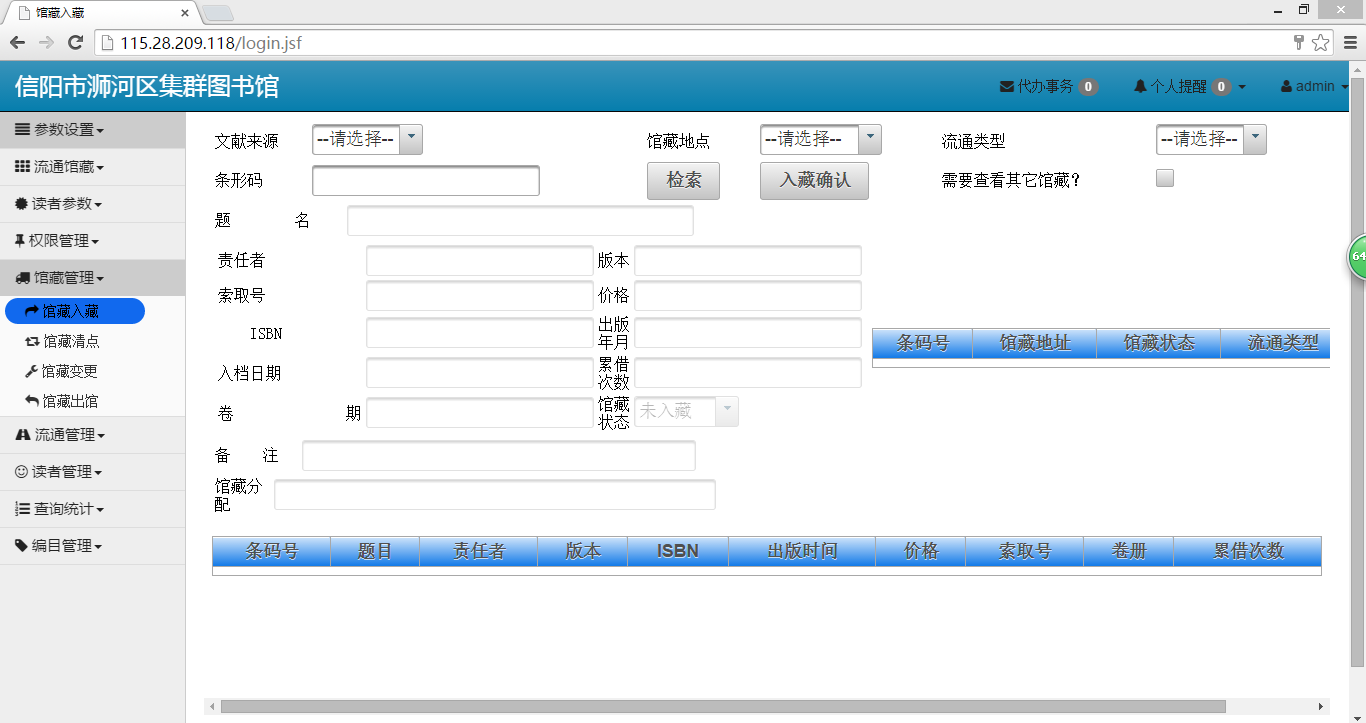Go back with the browser back arrow

[x=17, y=43]
